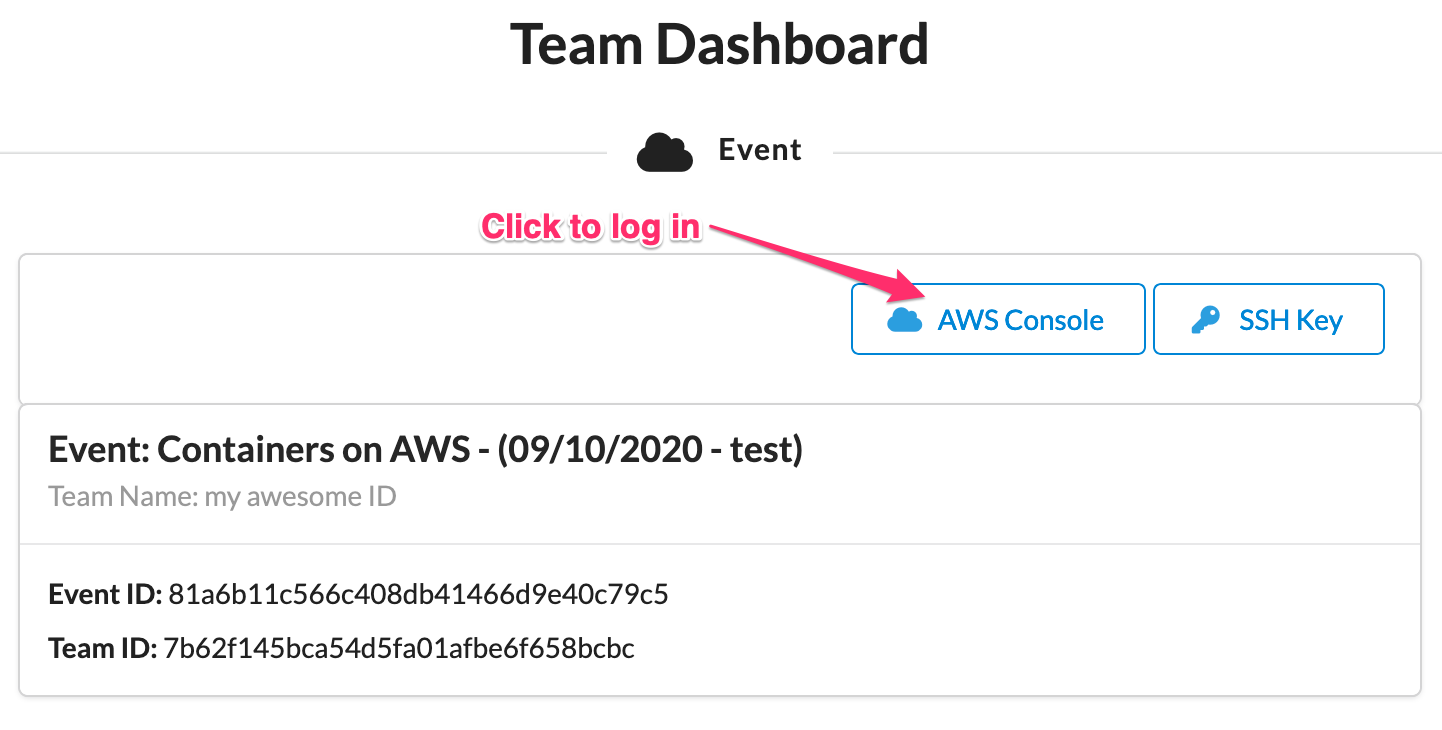Click the pink "Click to log in" annotation
Viewport: 1442px width, 730px height.
click(590, 227)
